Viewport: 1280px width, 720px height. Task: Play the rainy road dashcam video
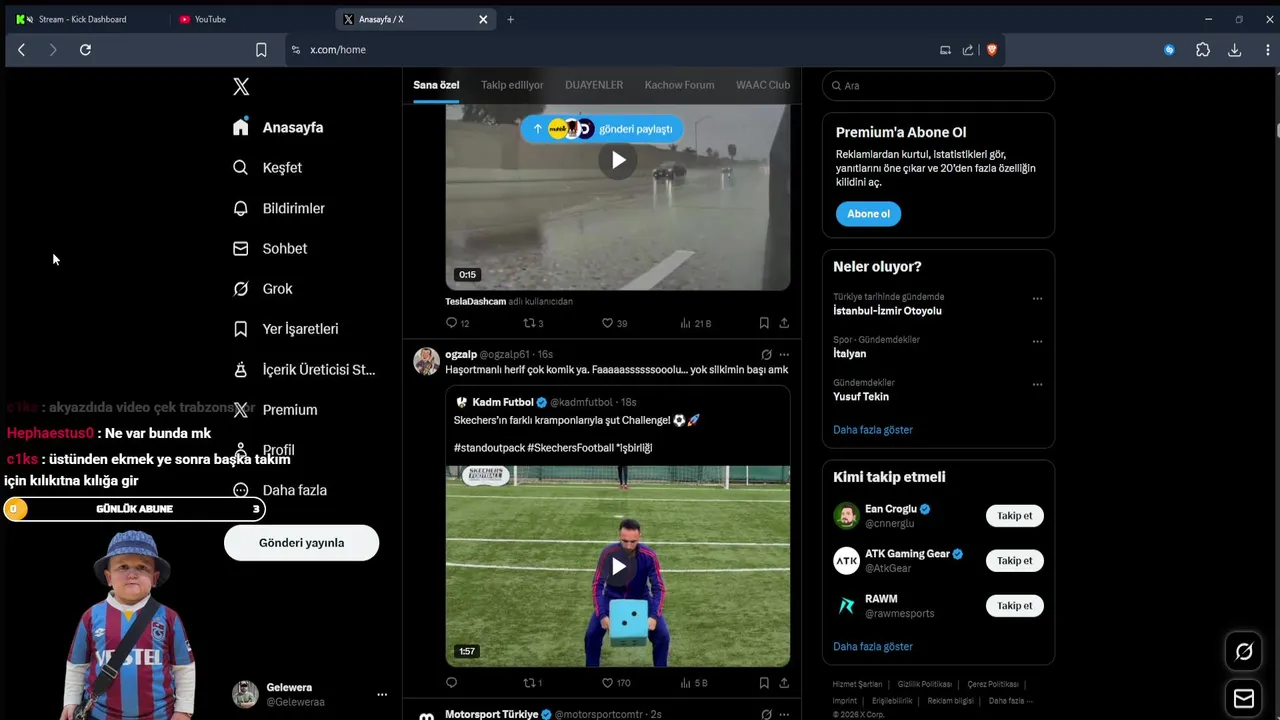tap(618, 160)
